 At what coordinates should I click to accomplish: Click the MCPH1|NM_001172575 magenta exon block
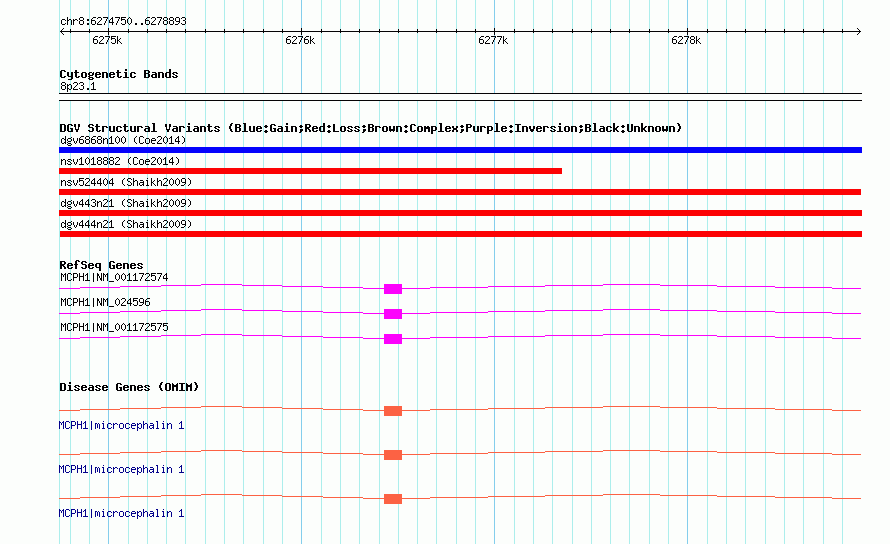pyautogui.click(x=393, y=339)
